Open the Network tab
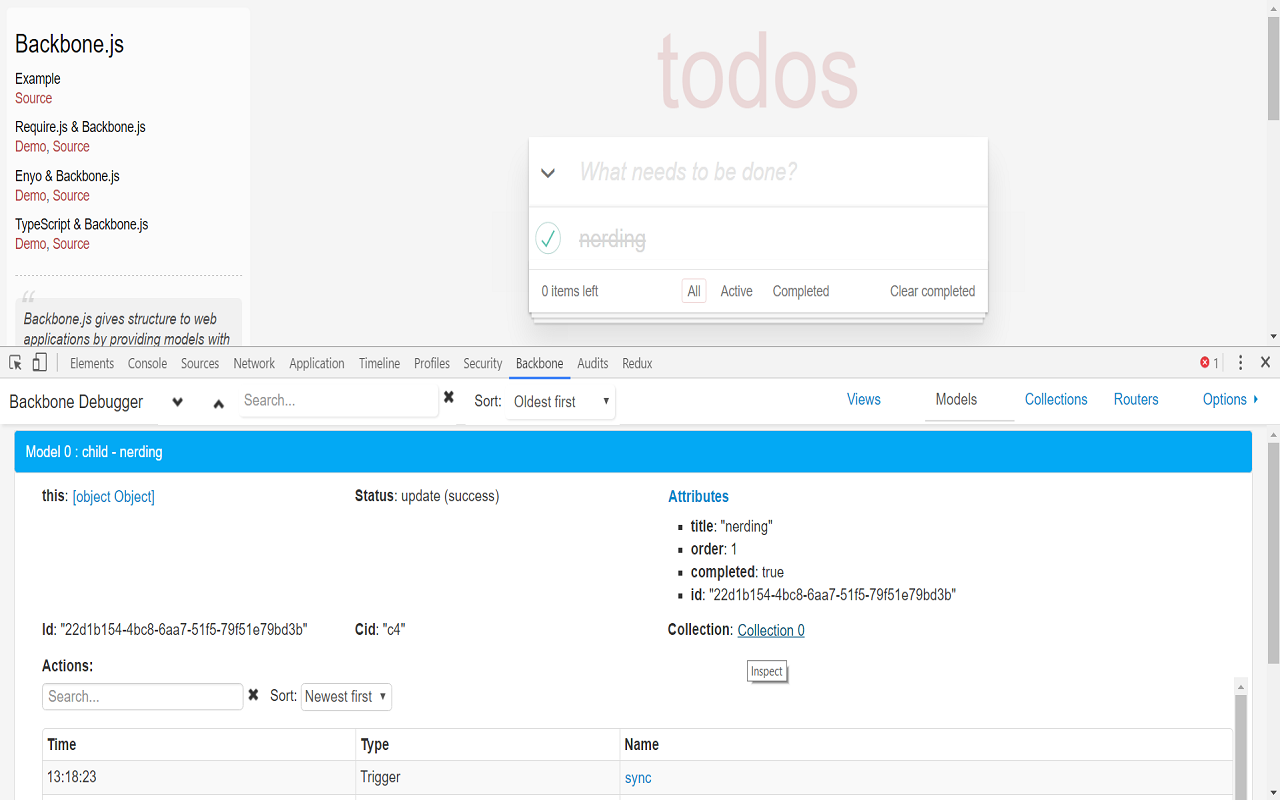 pos(254,363)
